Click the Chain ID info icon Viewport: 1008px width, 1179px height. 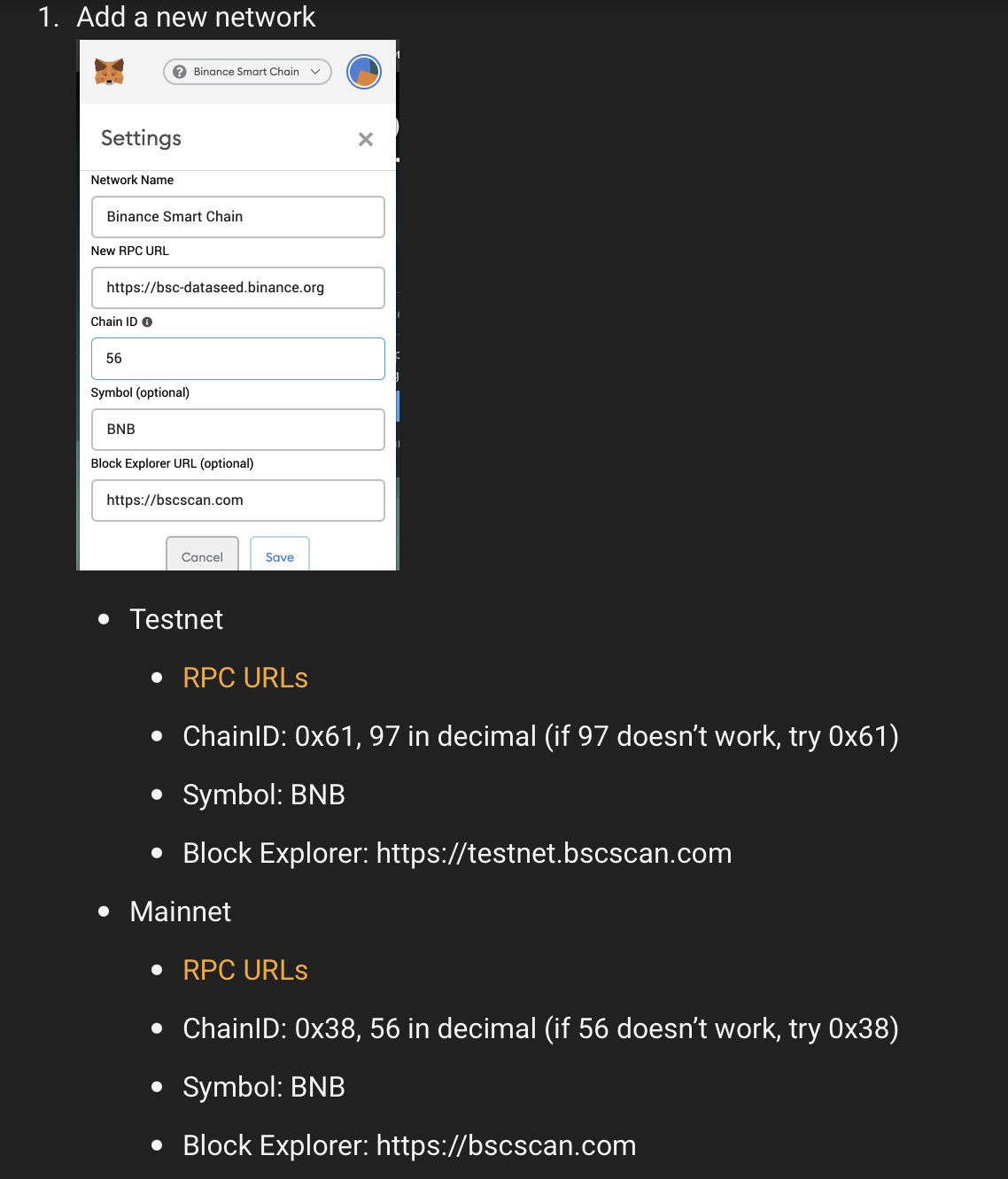(147, 322)
